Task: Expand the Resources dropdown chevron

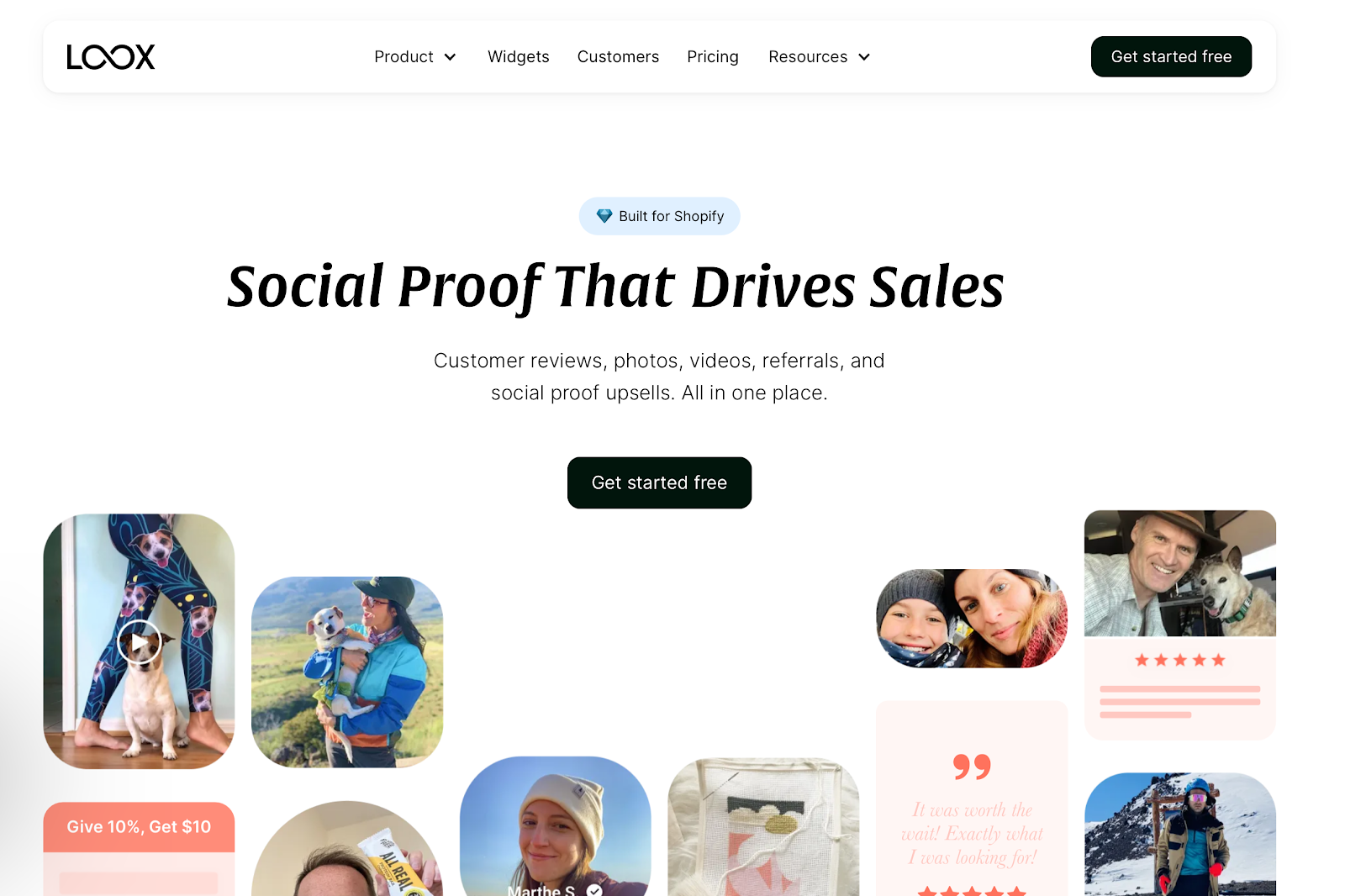Action: pyautogui.click(x=864, y=57)
